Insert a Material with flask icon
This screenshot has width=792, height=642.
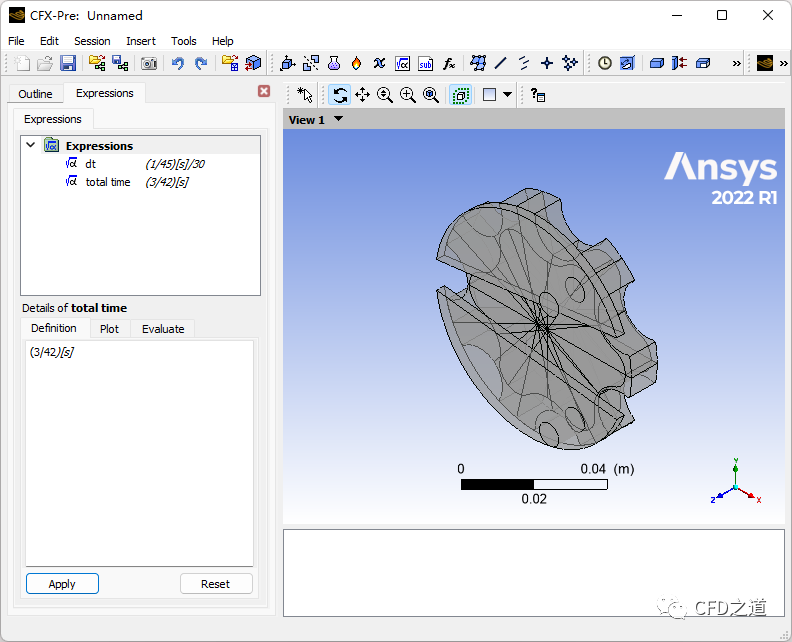pos(334,64)
